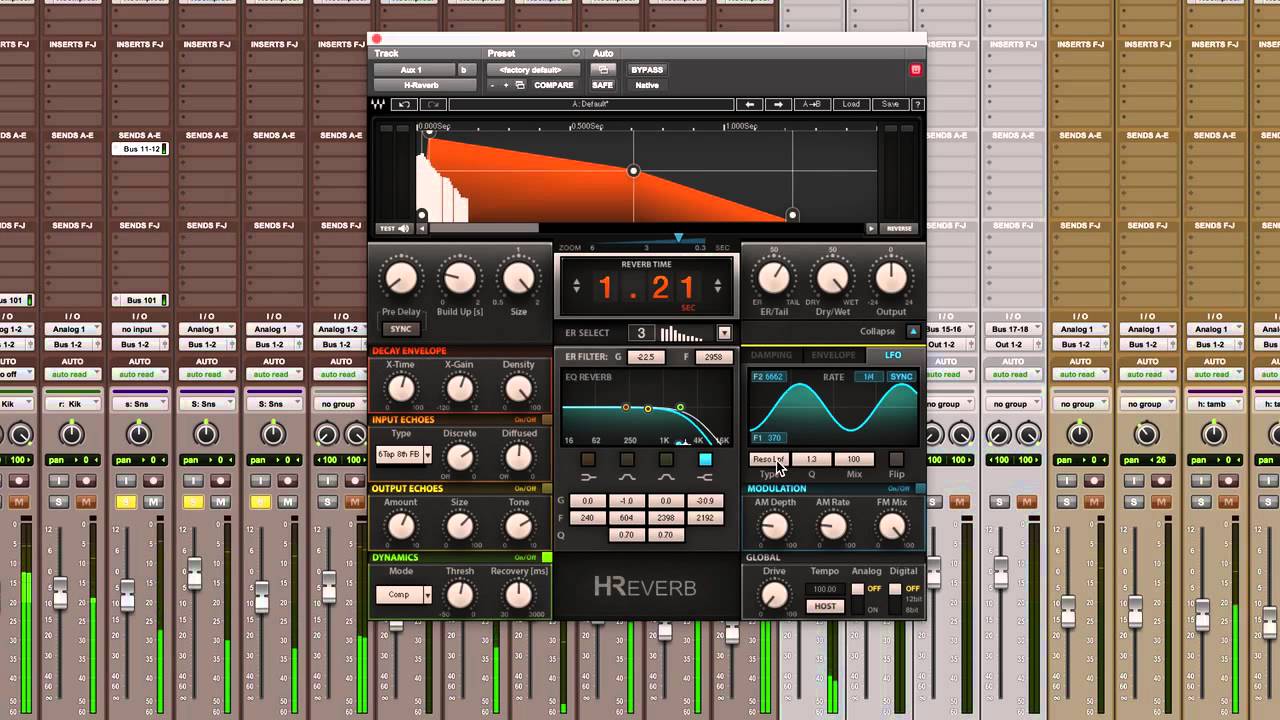Click the decay end handle in display
Image resolution: width=1280 pixels, height=720 pixels.
pyautogui.click(x=793, y=215)
